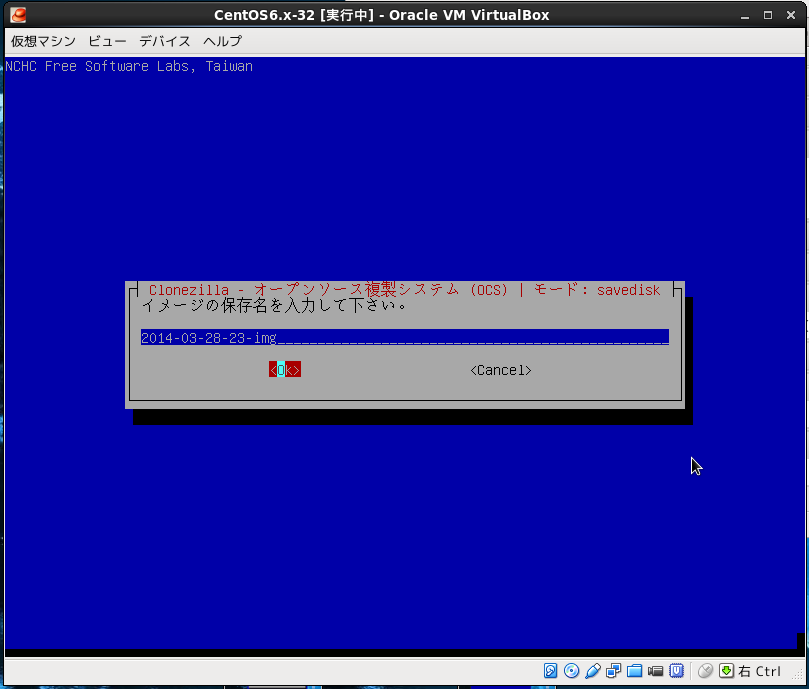Screen dimensions: 809x689
Task: Minimize the CentOS6.x-32 VM window
Action: 744,15
